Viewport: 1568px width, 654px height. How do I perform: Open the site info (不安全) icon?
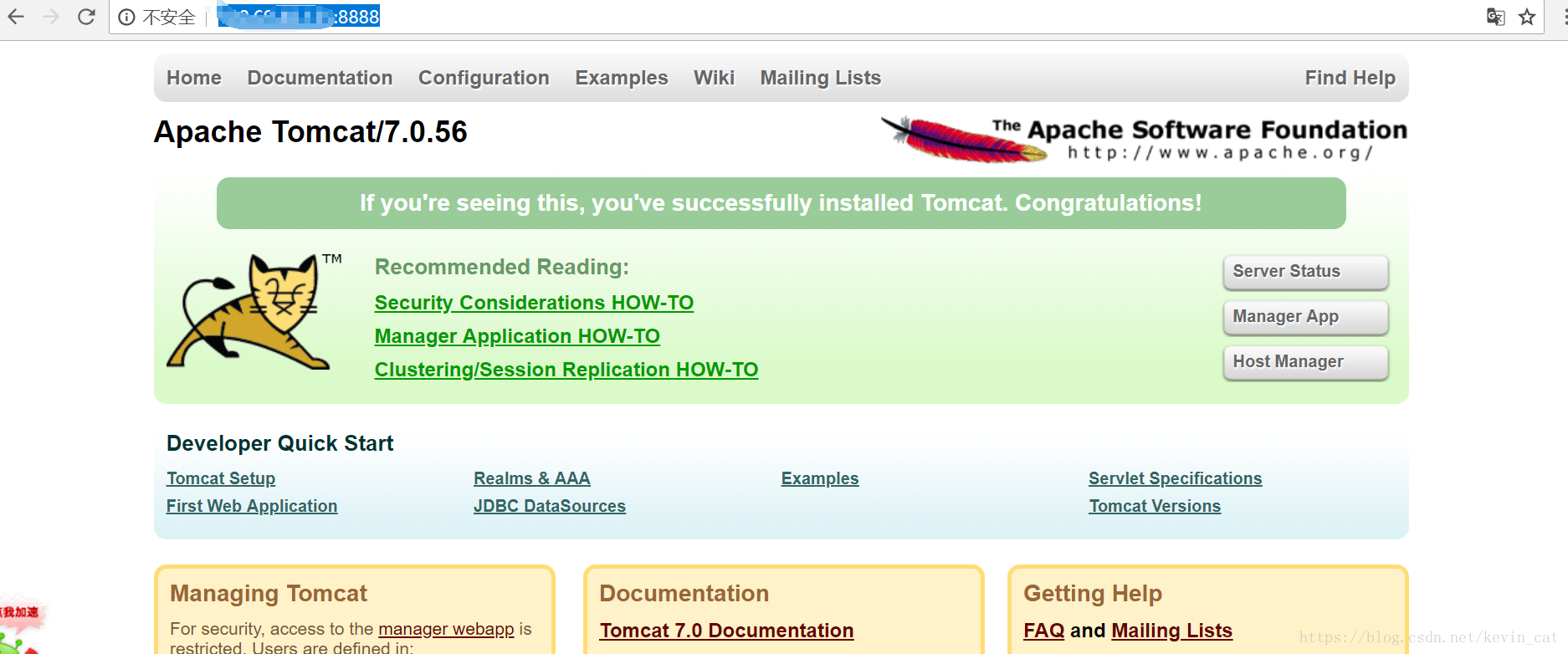[126, 18]
